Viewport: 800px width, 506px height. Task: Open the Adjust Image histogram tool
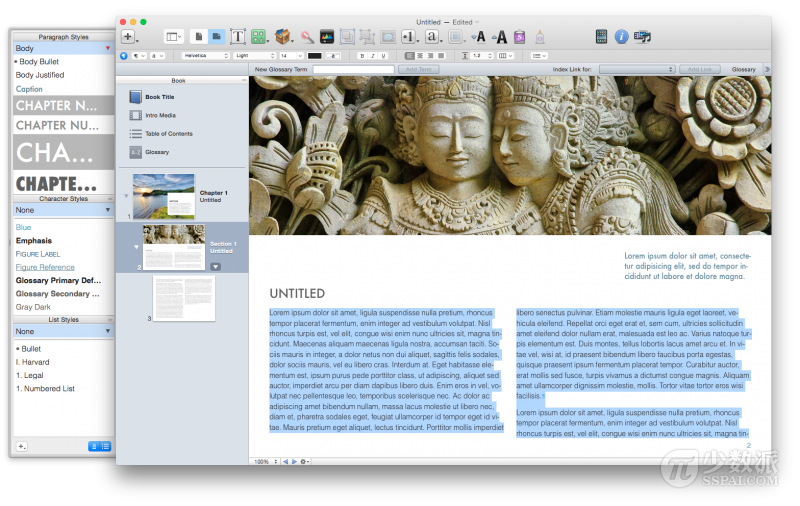(x=327, y=37)
